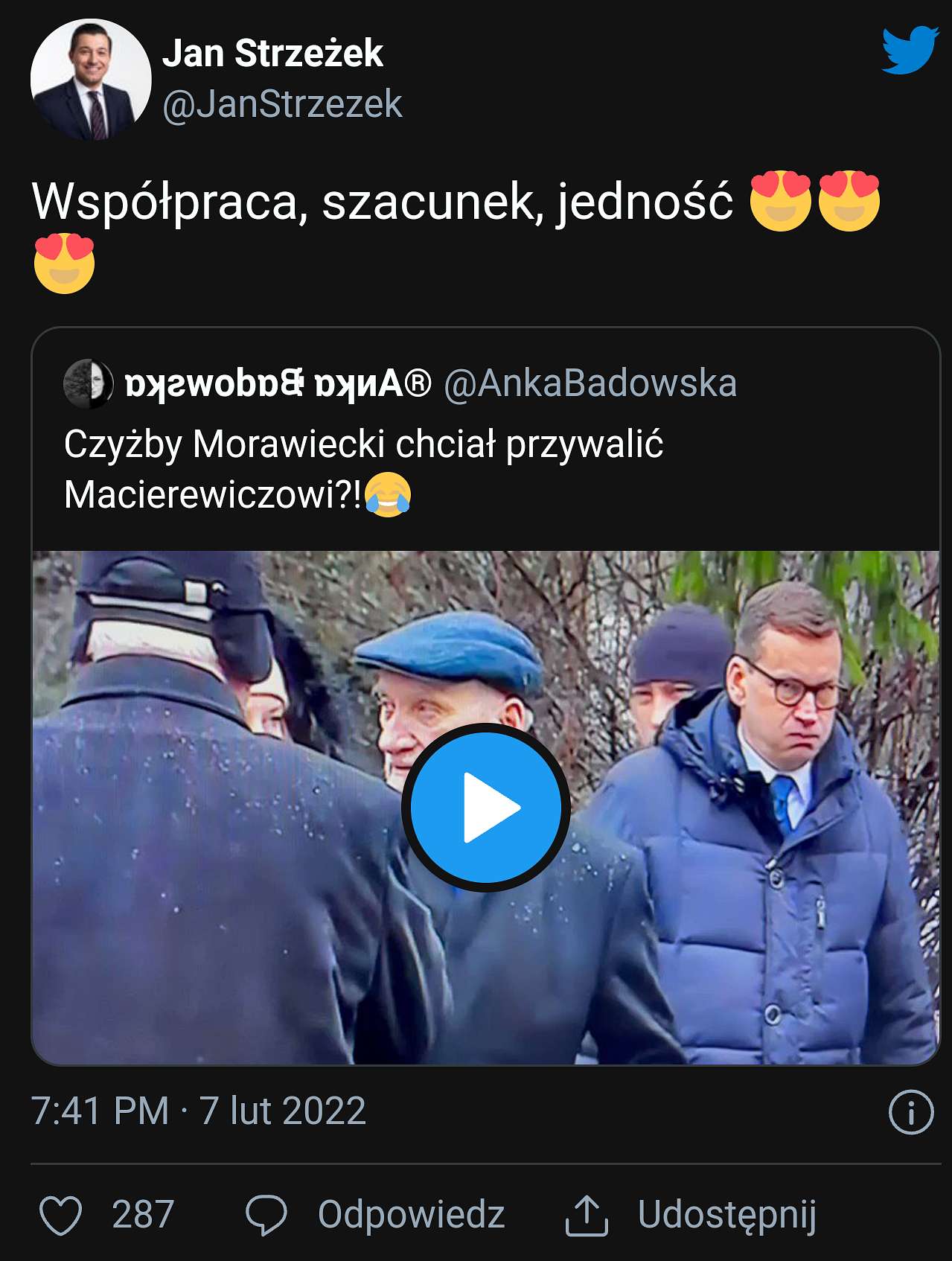Click Udostępnij to share tweet
This screenshot has height=1261, width=952.
pyautogui.click(x=727, y=1216)
